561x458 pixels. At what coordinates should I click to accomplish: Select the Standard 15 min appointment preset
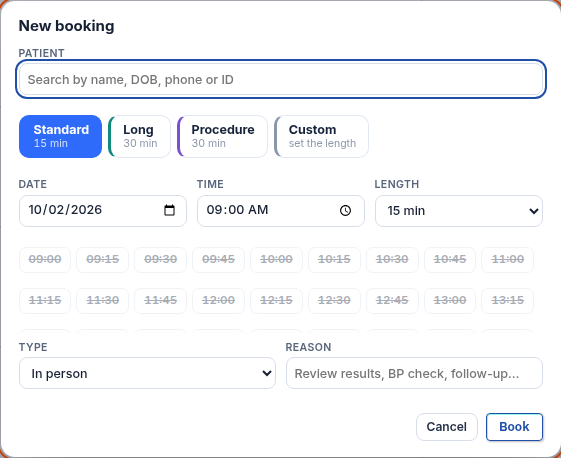point(60,136)
